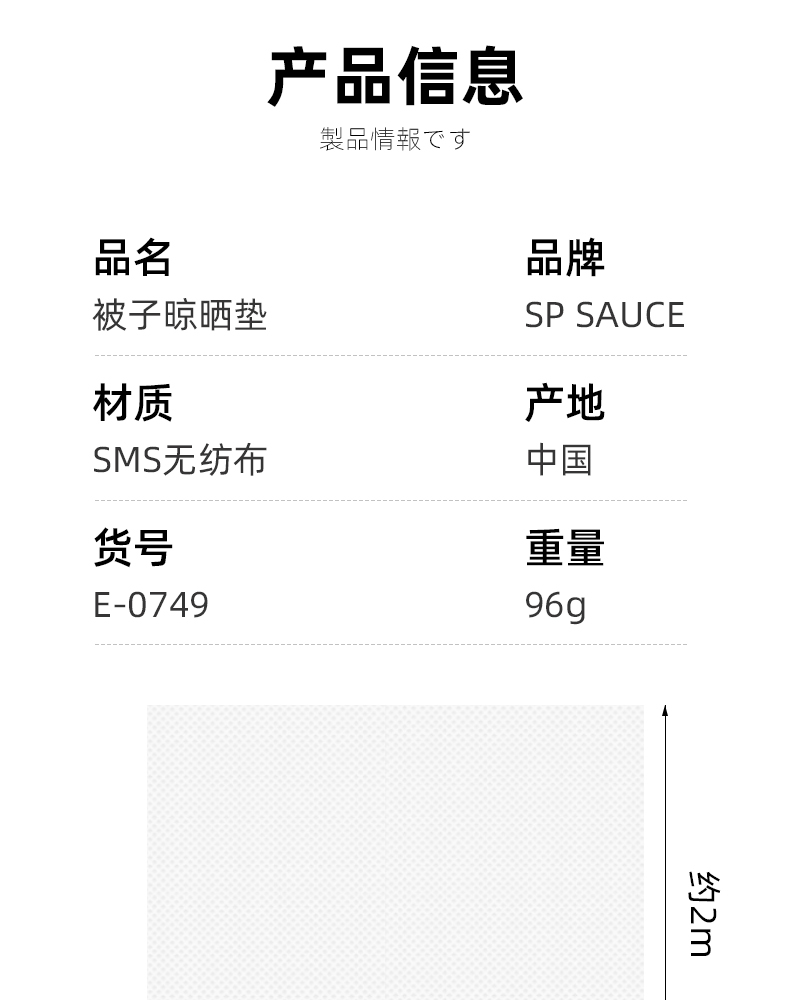Click the 约2m length label

[703, 914]
